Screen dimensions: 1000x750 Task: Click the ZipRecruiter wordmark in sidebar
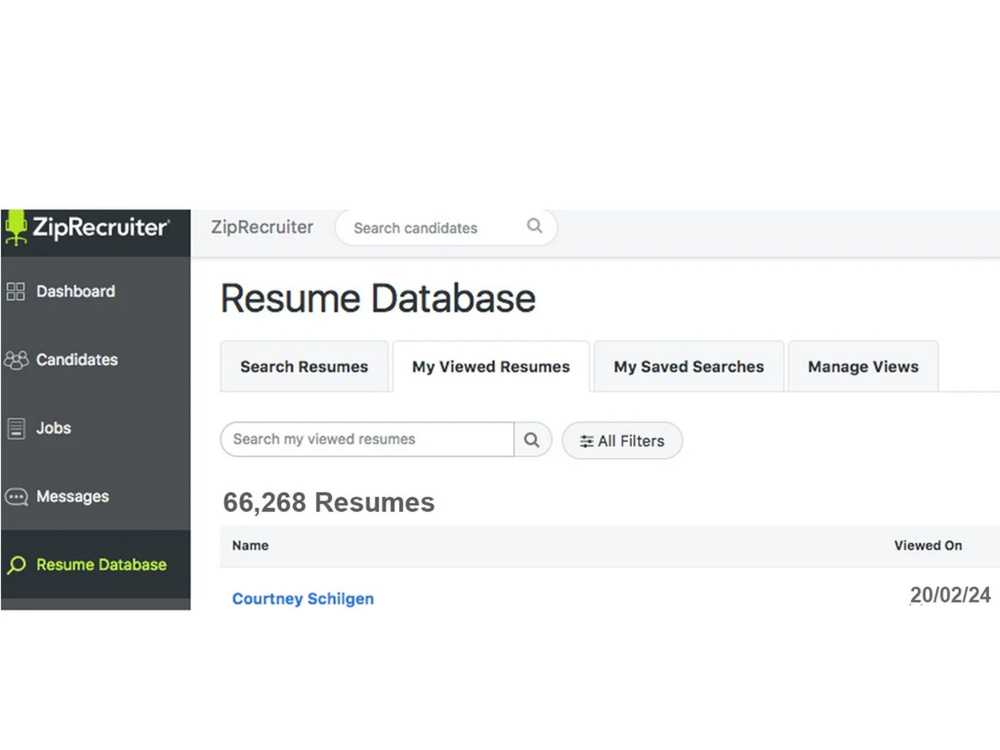[x=101, y=227]
